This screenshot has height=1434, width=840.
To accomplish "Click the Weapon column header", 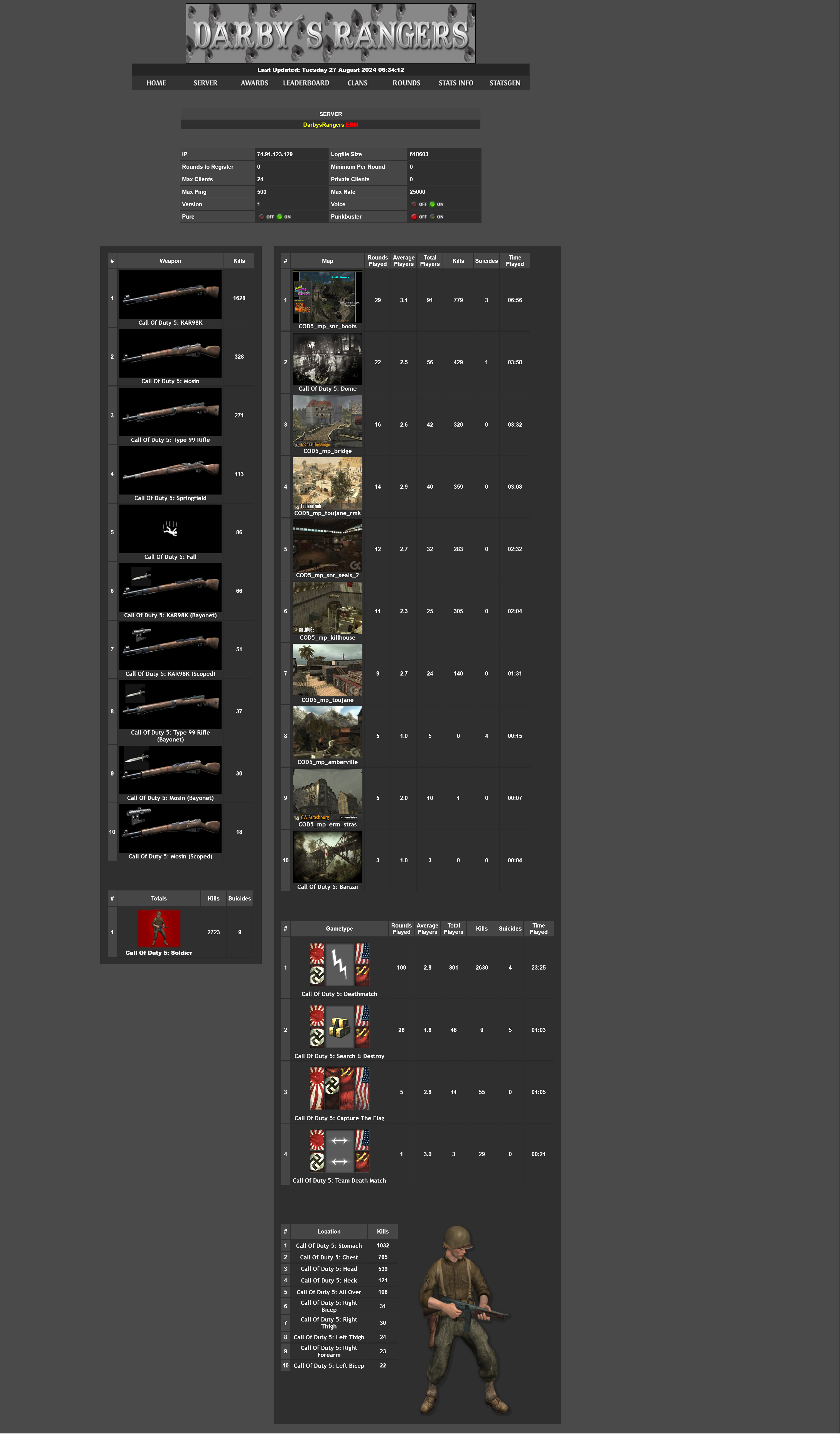I will pyautogui.click(x=171, y=261).
